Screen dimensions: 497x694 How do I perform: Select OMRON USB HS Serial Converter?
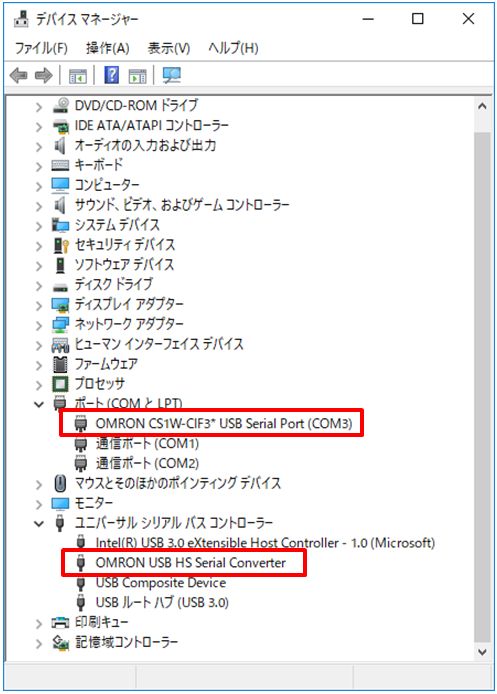(190, 563)
